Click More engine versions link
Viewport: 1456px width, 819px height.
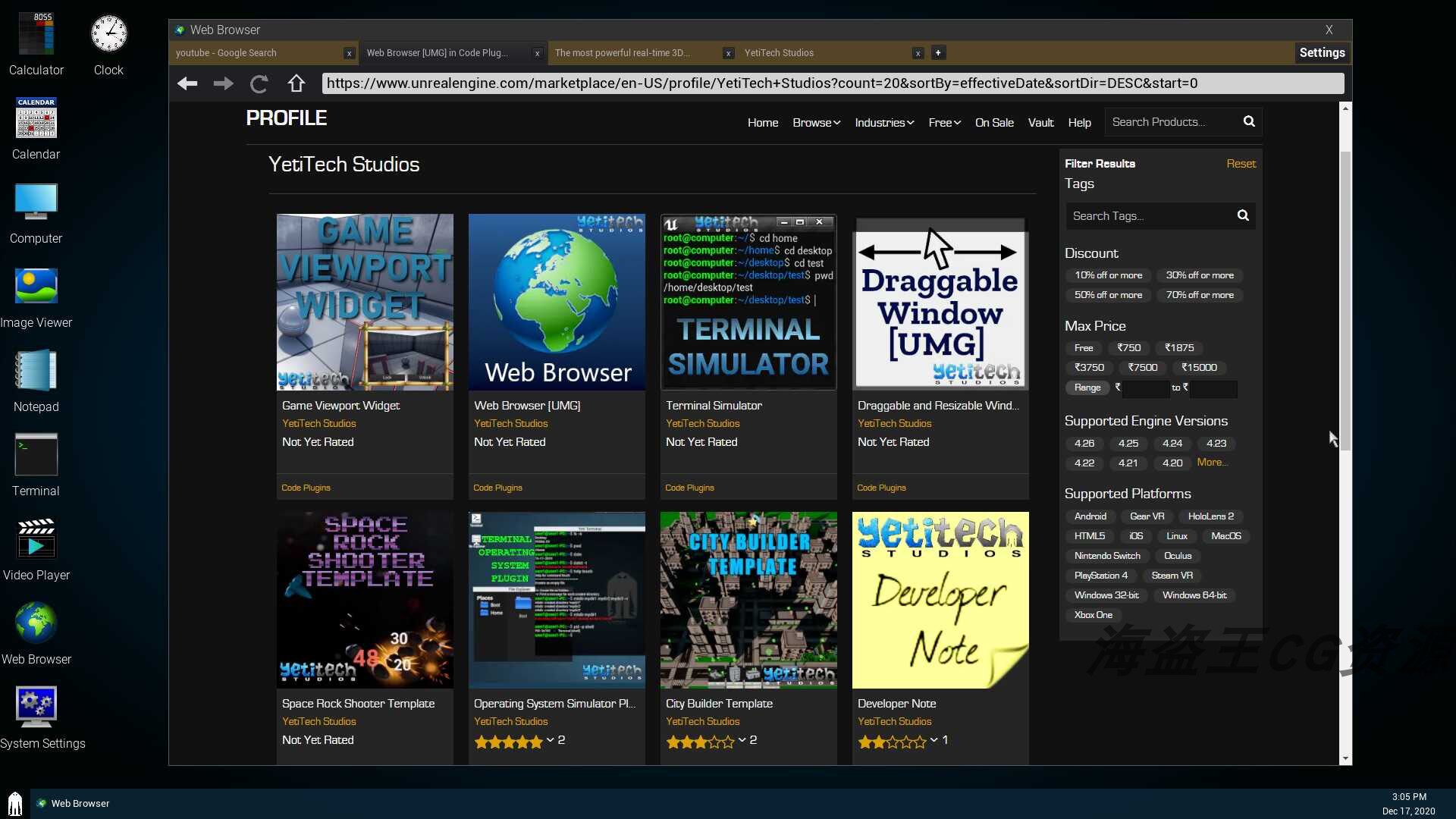pyautogui.click(x=1212, y=463)
